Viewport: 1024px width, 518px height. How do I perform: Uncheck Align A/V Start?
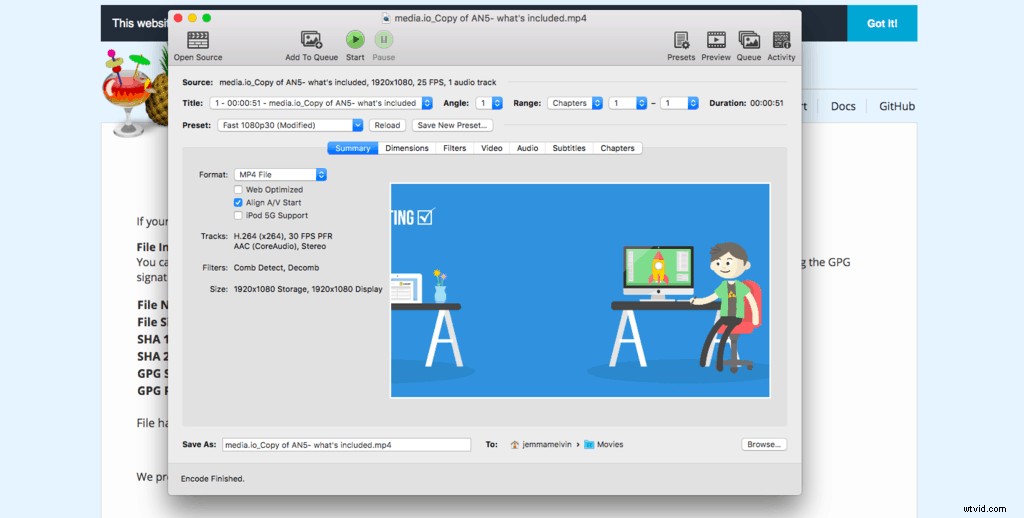[238, 202]
